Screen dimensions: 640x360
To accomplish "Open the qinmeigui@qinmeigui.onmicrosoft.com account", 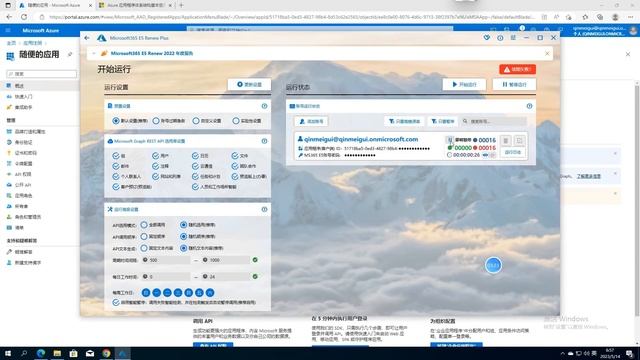I will pos(361,139).
